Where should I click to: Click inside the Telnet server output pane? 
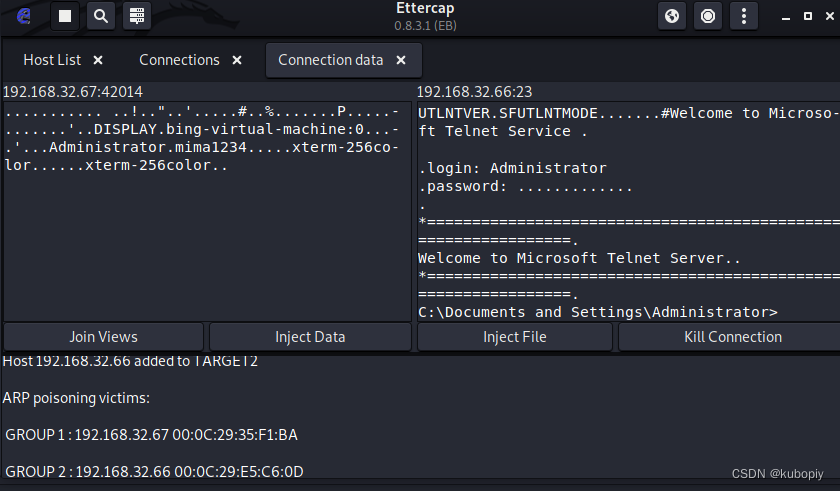628,211
